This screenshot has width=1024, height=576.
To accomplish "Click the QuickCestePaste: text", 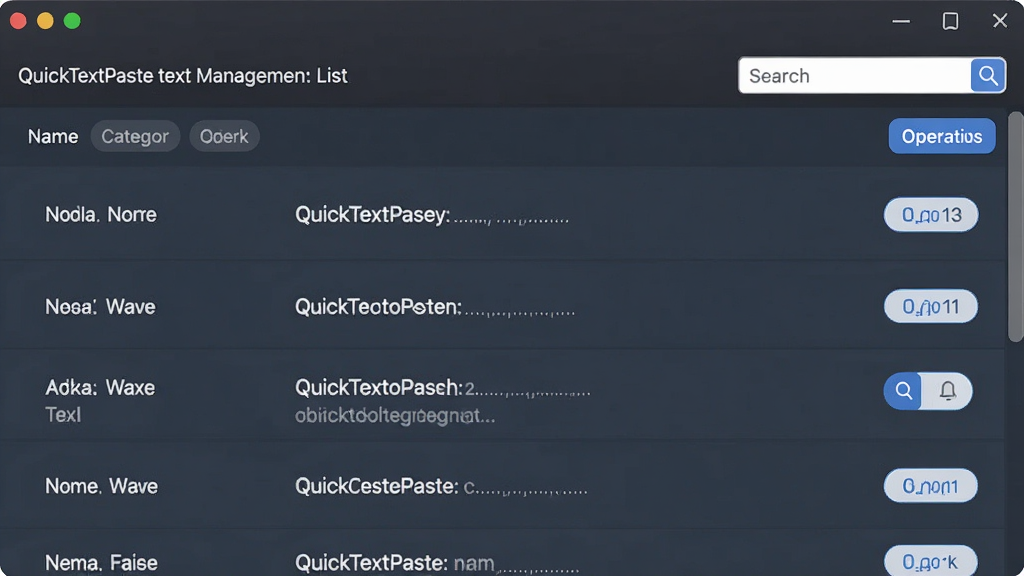I will pos(376,486).
